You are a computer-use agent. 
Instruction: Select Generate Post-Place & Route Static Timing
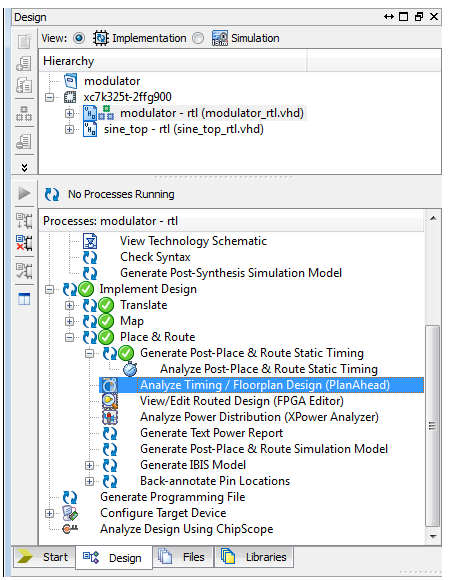click(x=252, y=353)
